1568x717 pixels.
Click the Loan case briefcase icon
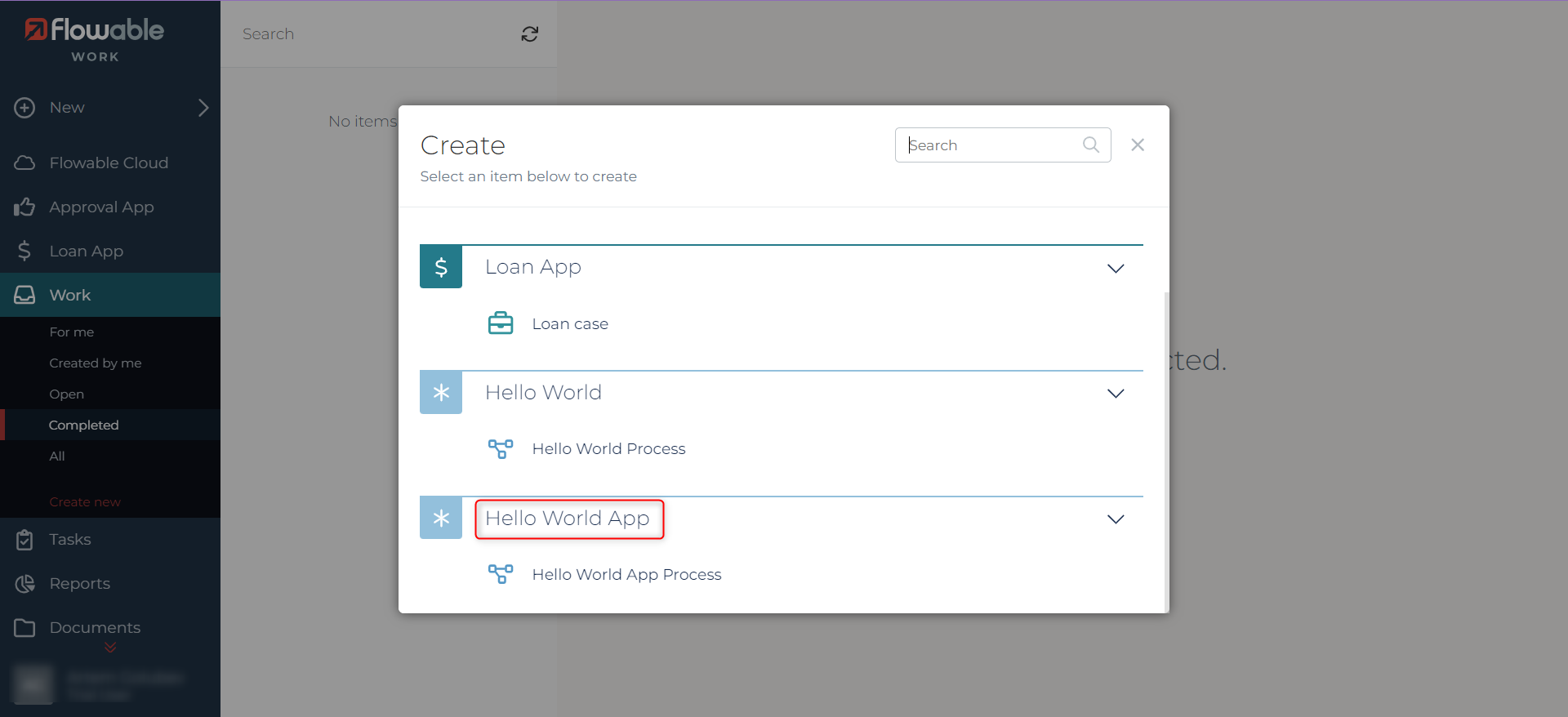(501, 323)
